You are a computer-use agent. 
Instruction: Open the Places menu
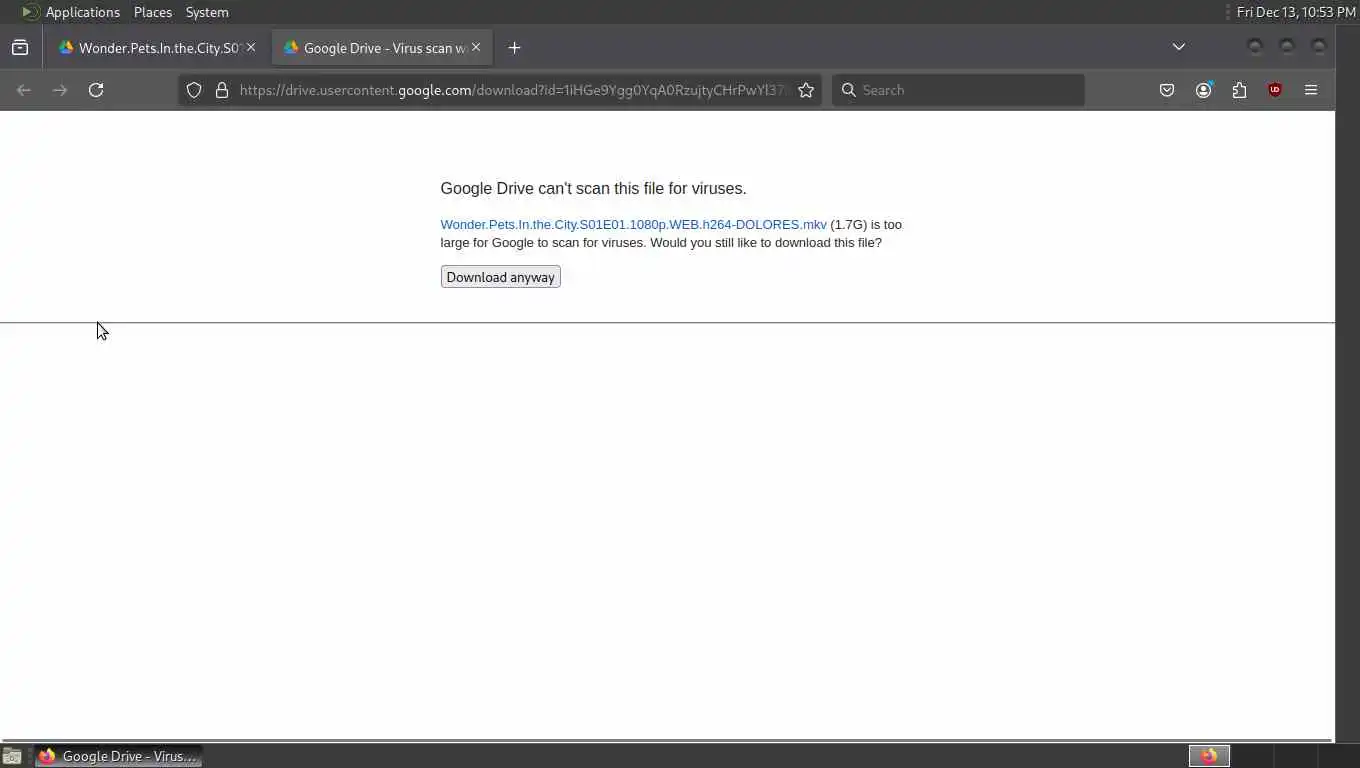(153, 12)
